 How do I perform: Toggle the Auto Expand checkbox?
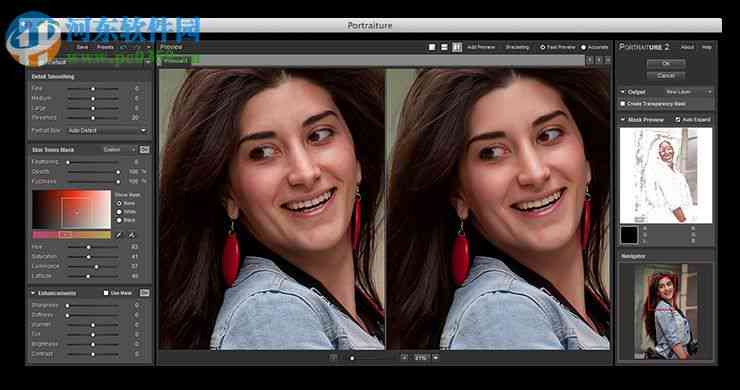coord(678,119)
